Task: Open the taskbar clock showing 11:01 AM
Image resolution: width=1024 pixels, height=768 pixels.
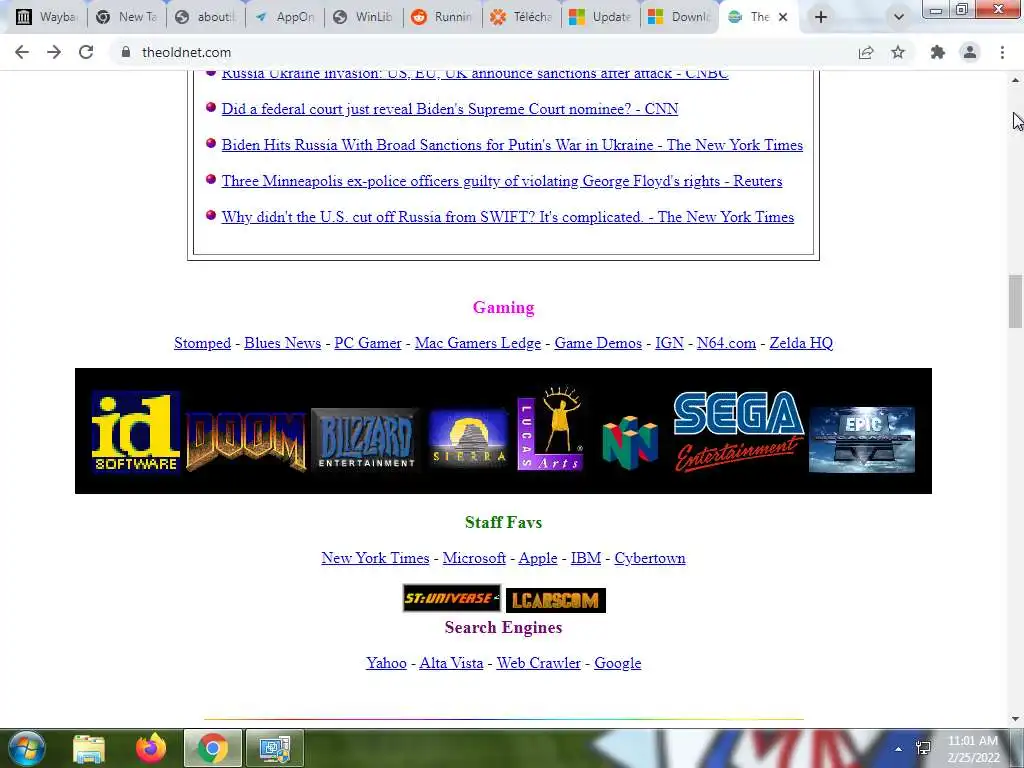Action: [973, 749]
